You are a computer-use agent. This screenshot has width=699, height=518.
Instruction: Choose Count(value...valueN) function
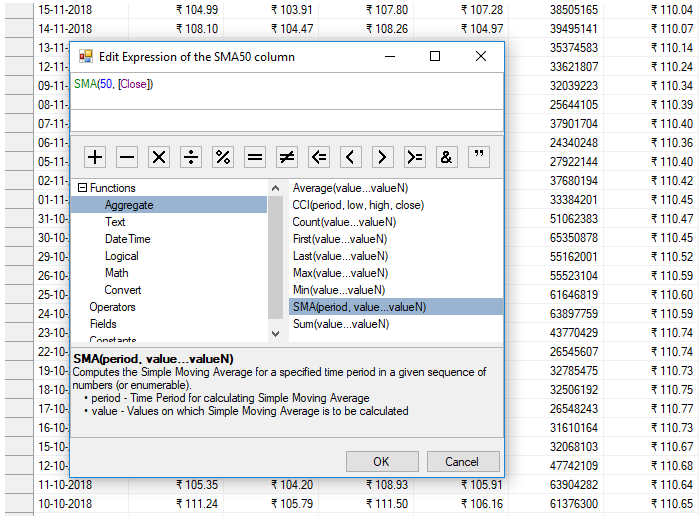point(344,222)
